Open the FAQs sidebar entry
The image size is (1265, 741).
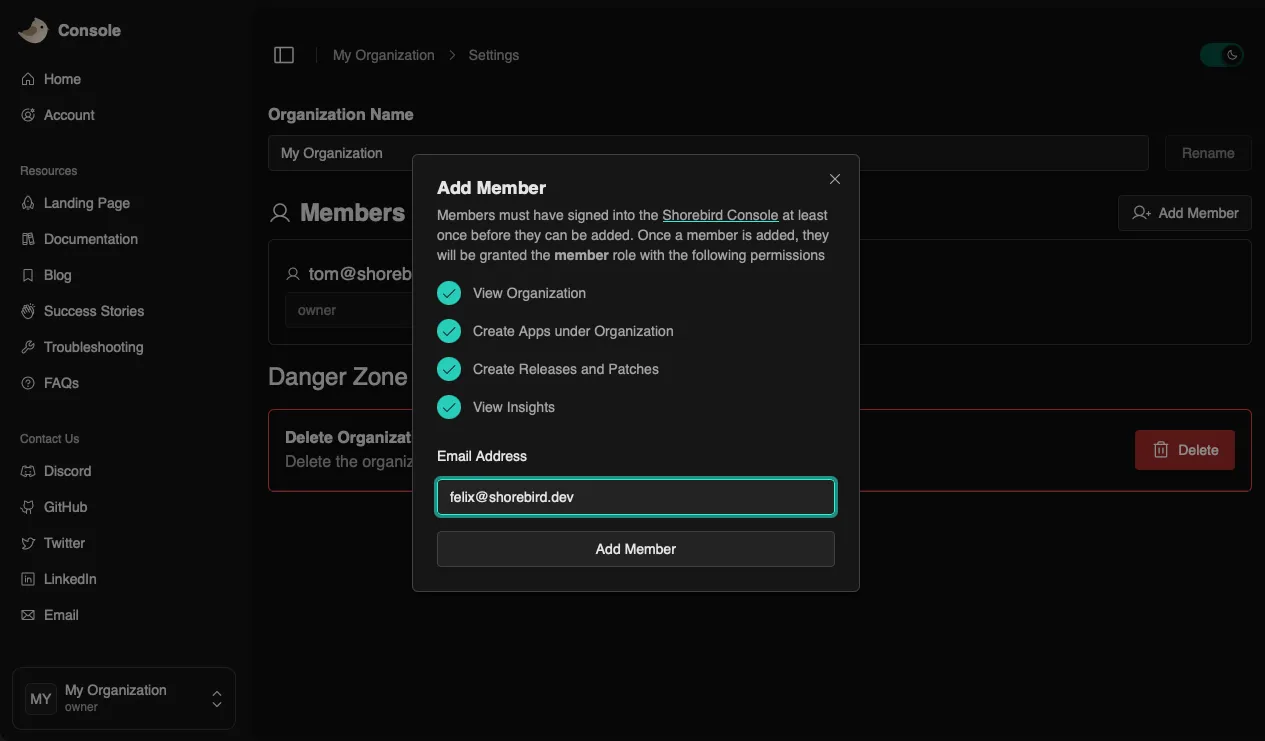coord(62,383)
